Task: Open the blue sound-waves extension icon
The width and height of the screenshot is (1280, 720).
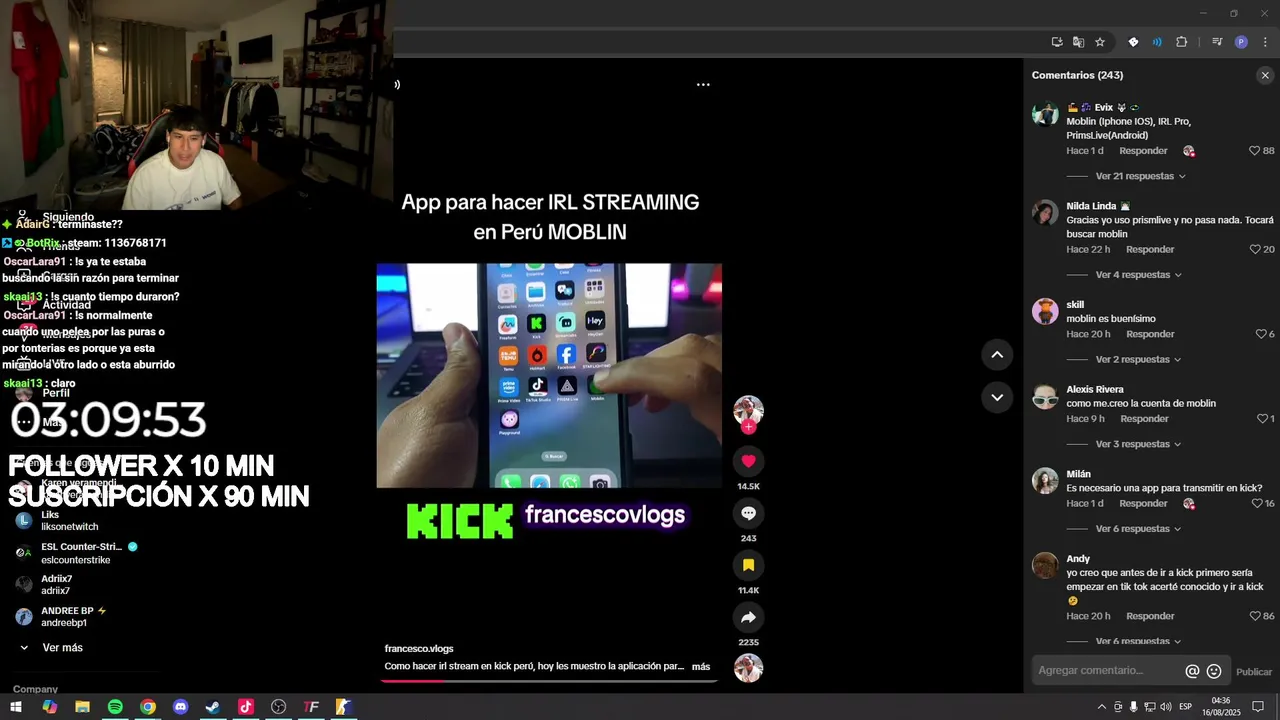Action: point(1157,42)
